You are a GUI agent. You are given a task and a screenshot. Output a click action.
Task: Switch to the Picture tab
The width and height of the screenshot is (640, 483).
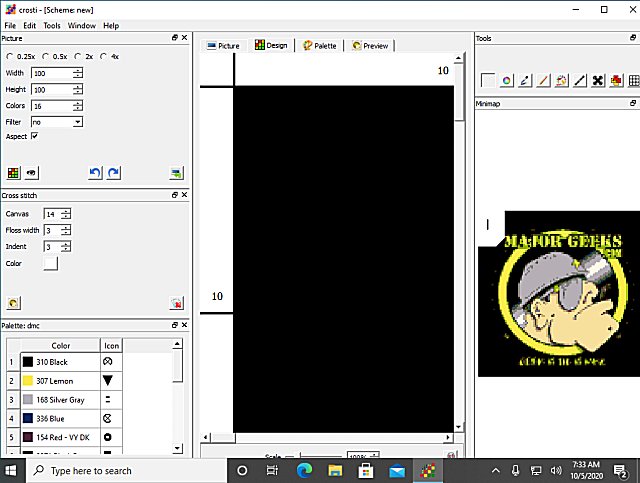click(x=223, y=46)
